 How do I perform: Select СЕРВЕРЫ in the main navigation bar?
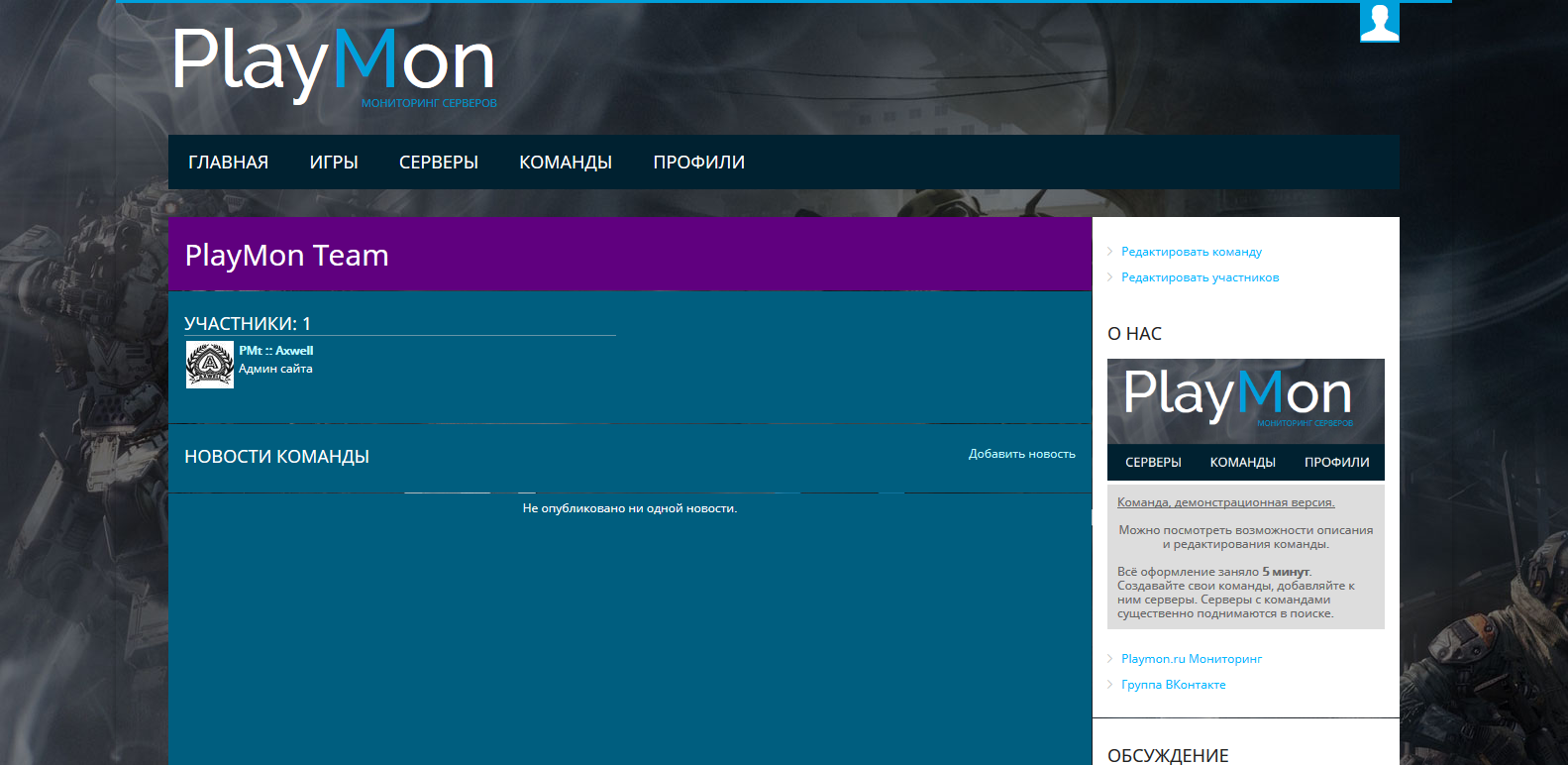[439, 163]
